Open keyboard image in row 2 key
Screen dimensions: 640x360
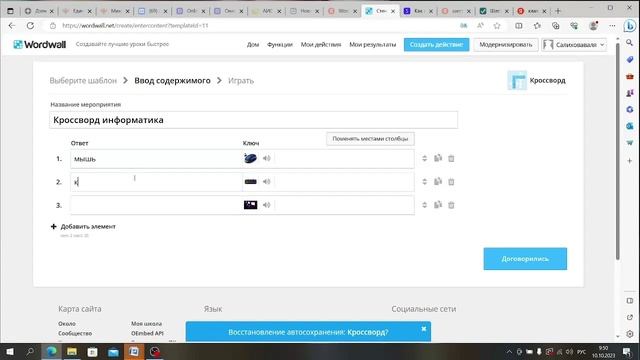(x=250, y=182)
